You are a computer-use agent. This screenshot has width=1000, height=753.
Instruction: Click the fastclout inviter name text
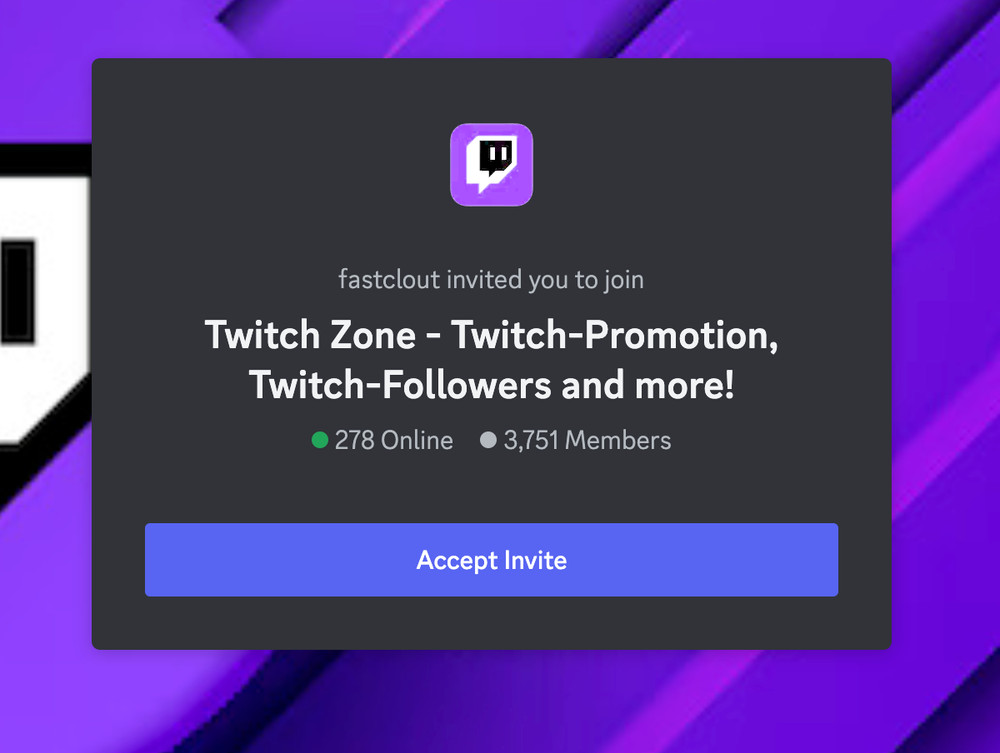(x=389, y=280)
